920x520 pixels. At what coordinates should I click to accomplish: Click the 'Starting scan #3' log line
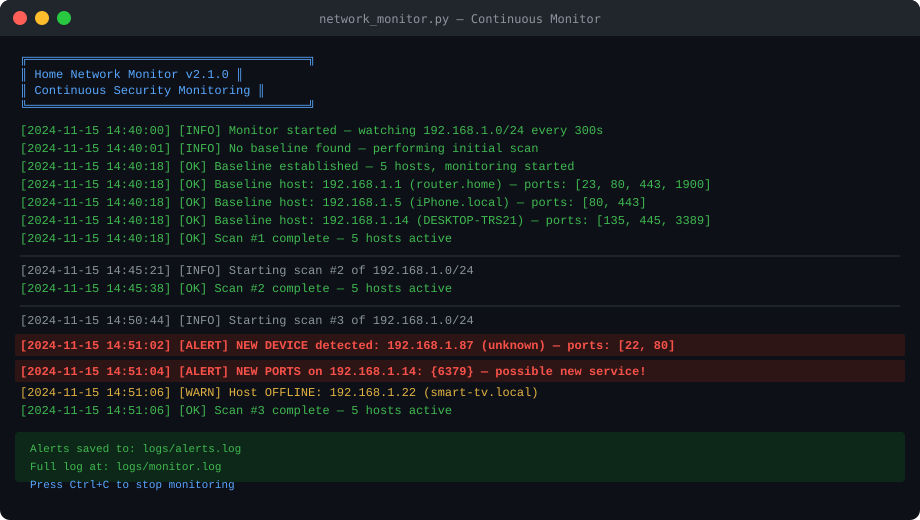[x=246, y=320]
